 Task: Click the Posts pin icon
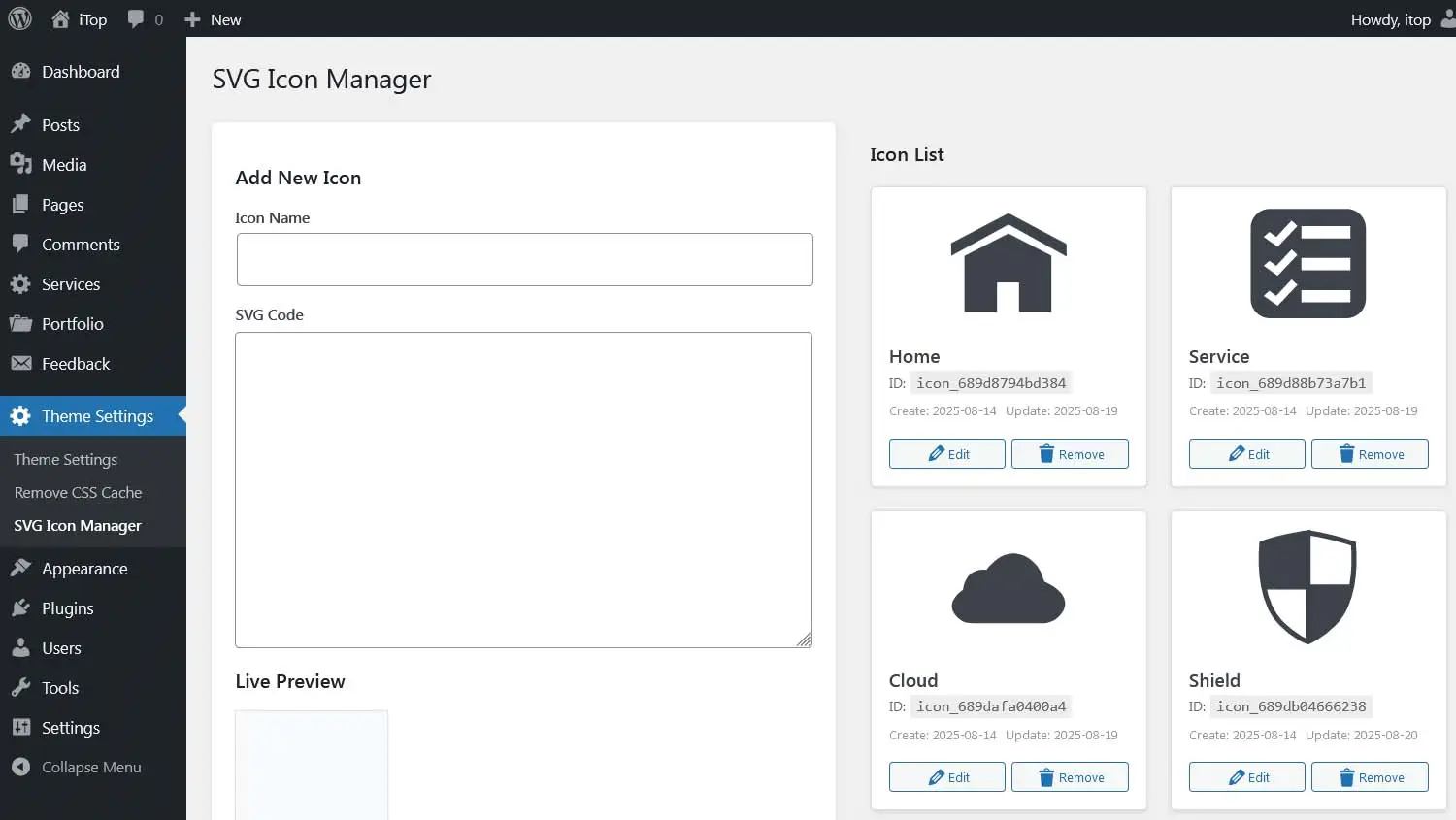pyautogui.click(x=20, y=124)
